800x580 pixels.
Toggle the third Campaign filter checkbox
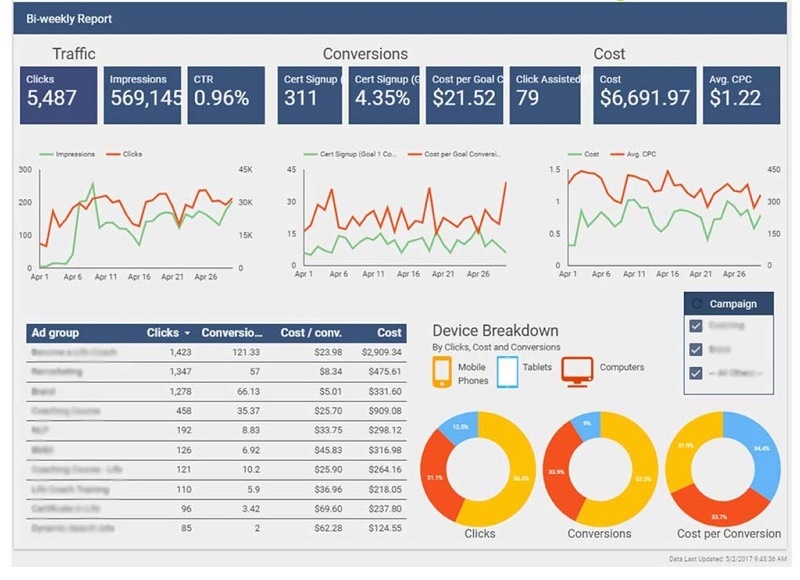(696, 373)
